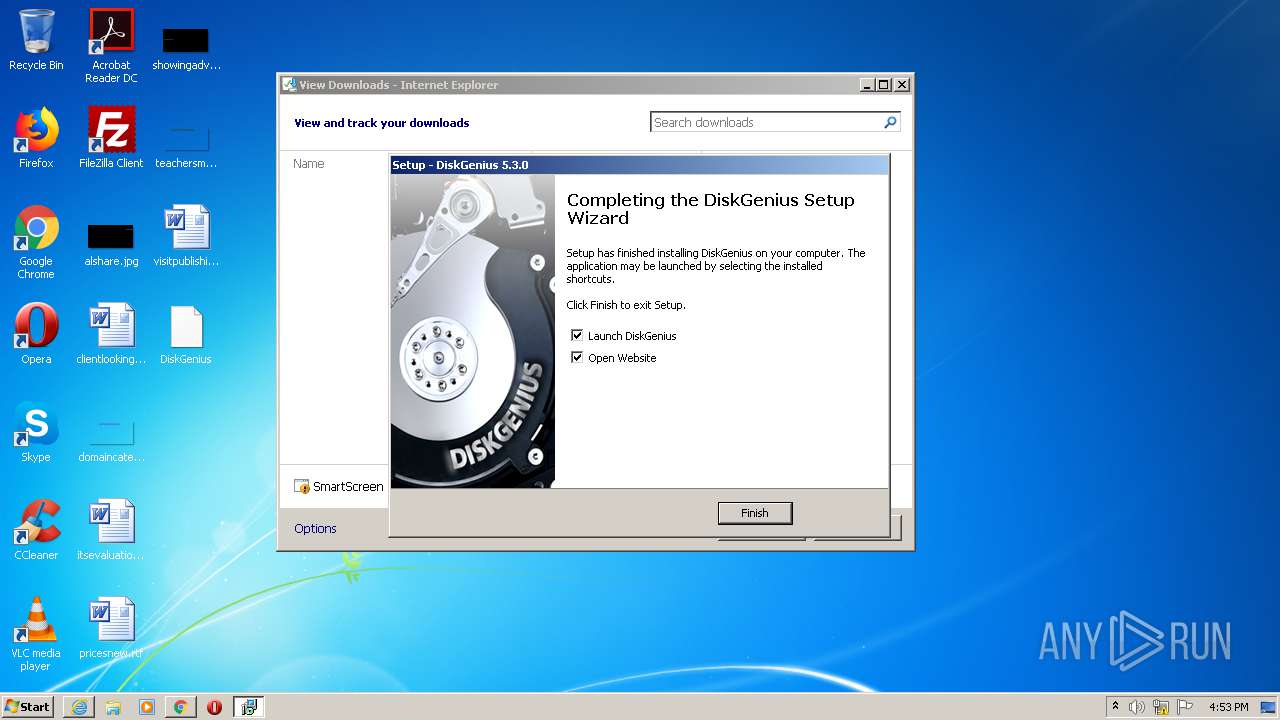This screenshot has width=1280, height=720.
Task: Show hidden tray icons arrow
Action: [x=1115, y=707]
